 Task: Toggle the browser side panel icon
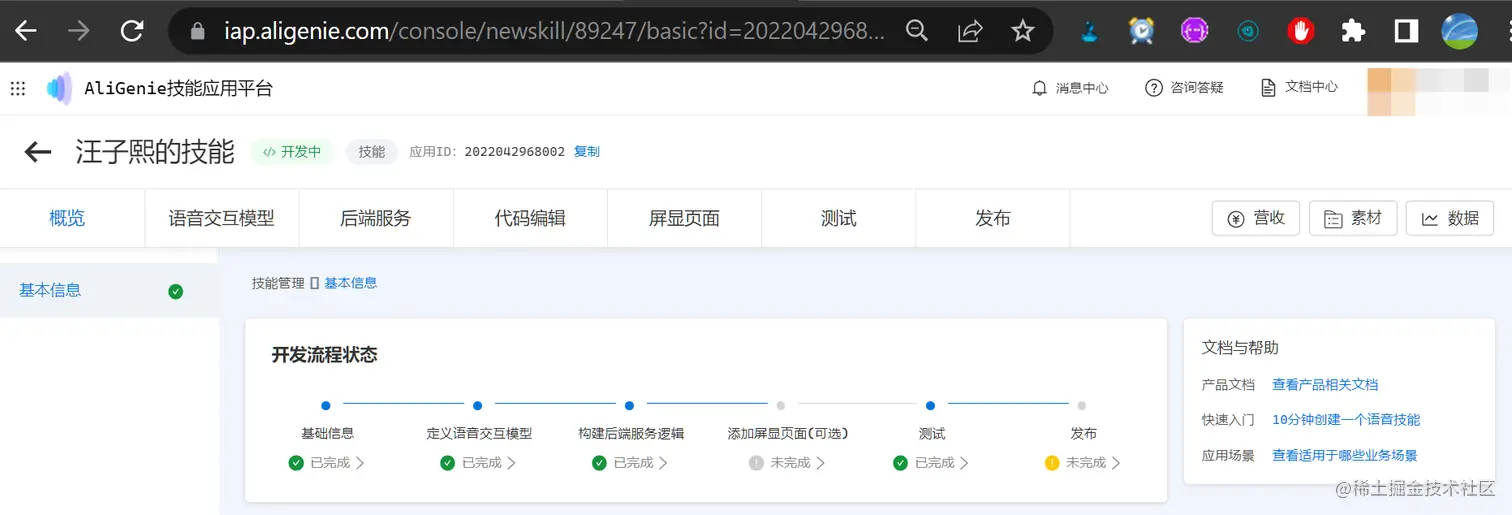[x=1406, y=31]
